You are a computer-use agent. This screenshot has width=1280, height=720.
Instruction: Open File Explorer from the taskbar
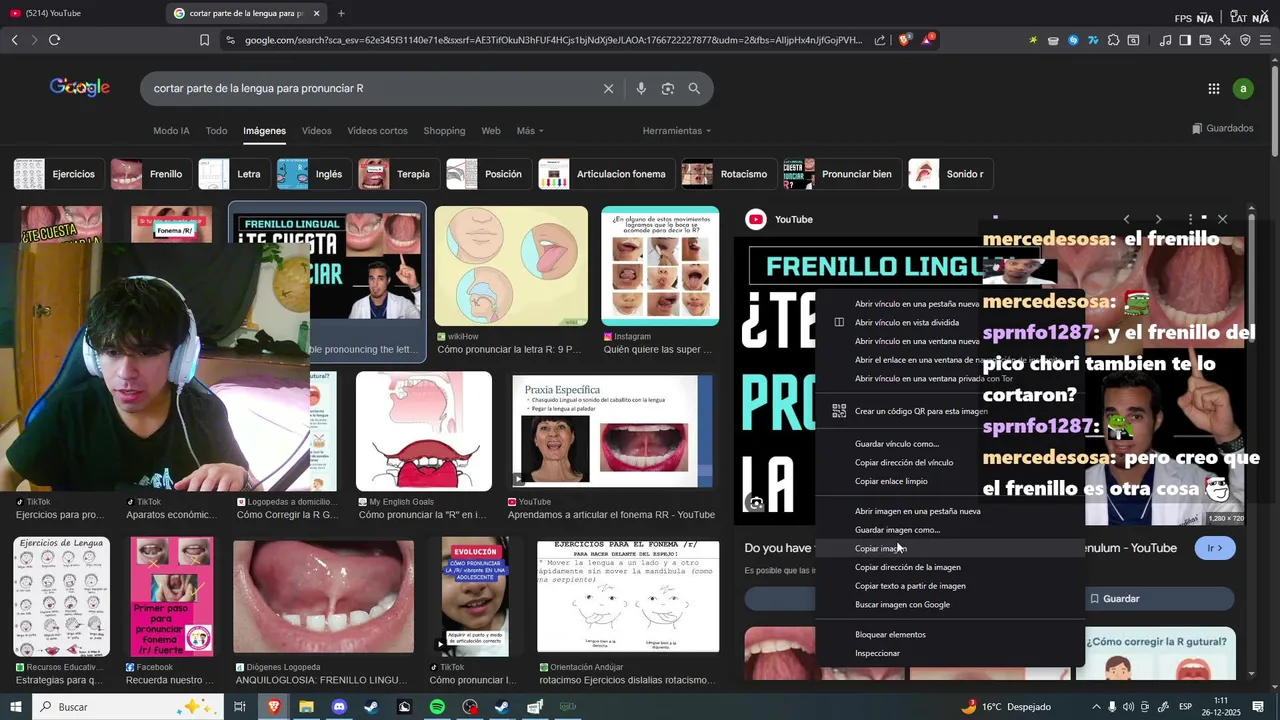click(306, 707)
